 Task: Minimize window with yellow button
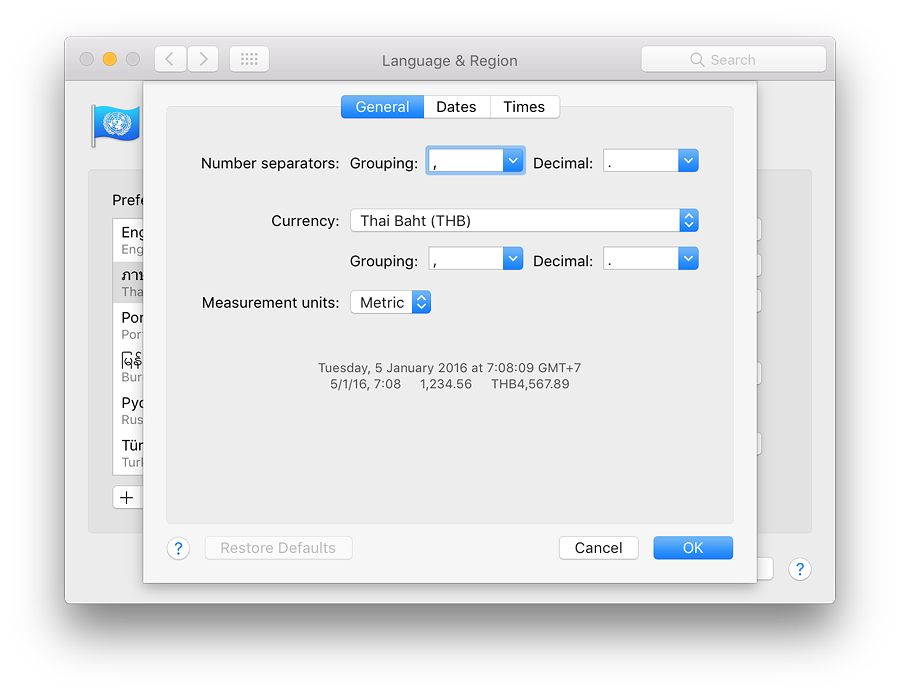click(110, 59)
